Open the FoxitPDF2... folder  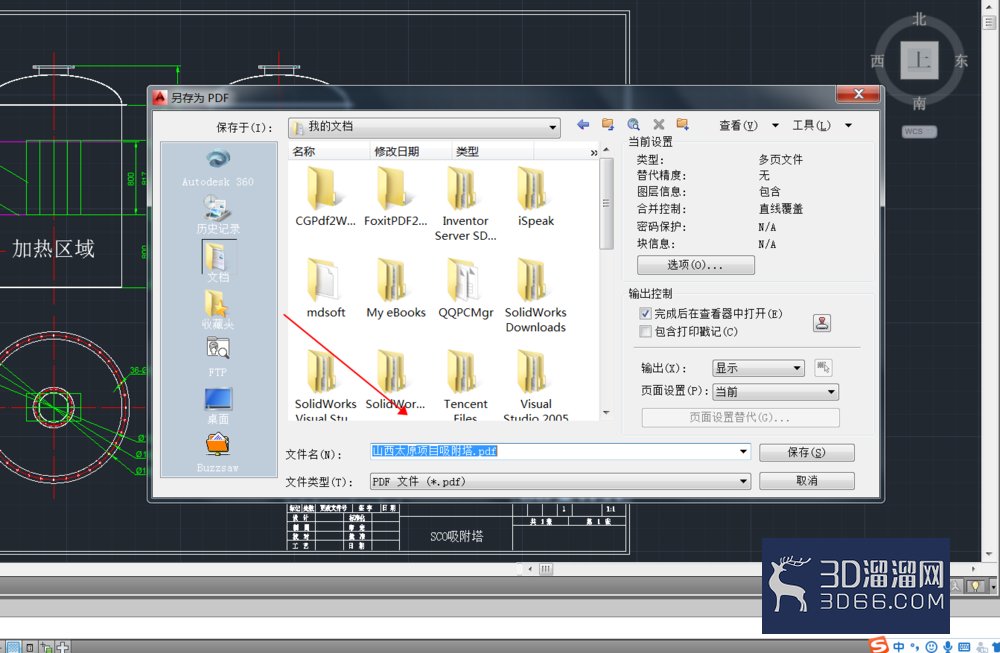[395, 196]
